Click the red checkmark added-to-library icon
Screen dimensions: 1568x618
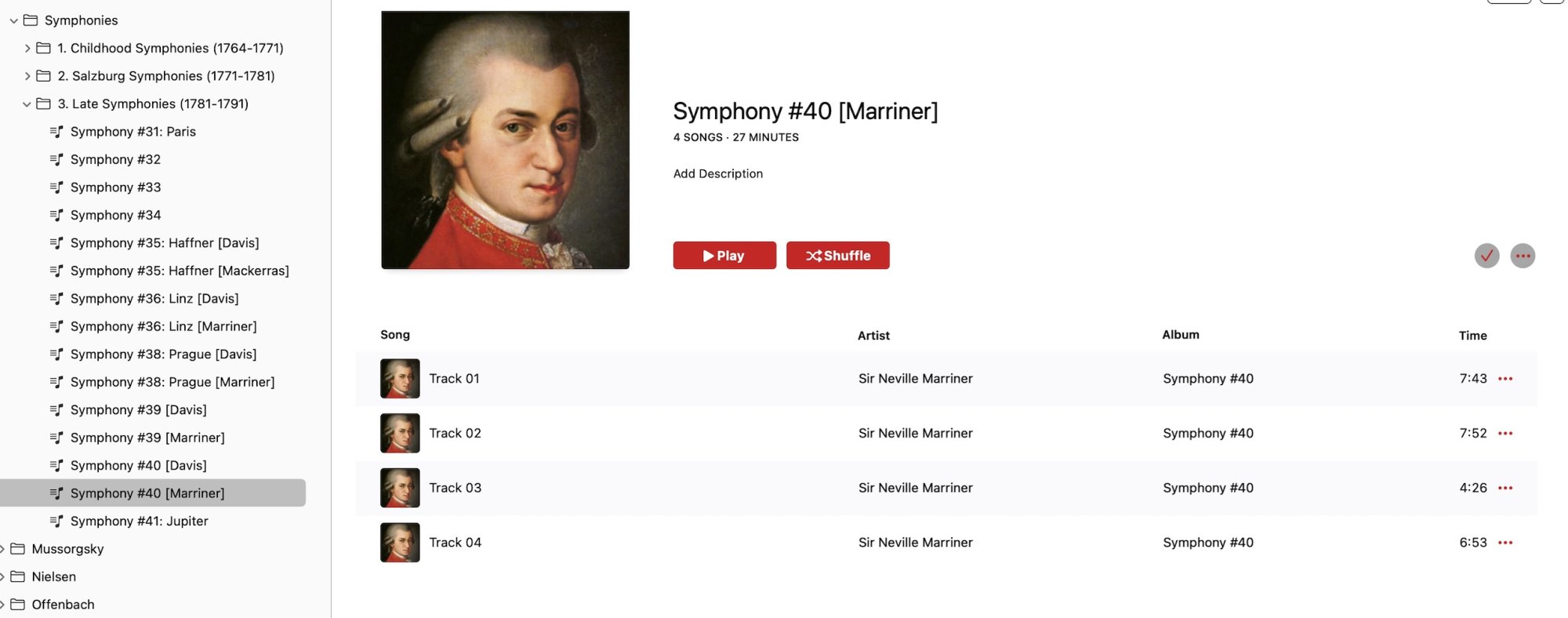pos(1486,256)
